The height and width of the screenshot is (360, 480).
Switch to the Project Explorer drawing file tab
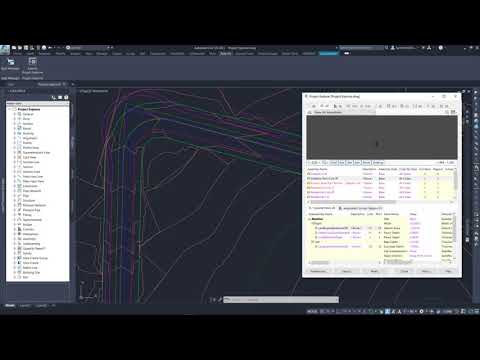coord(51,84)
